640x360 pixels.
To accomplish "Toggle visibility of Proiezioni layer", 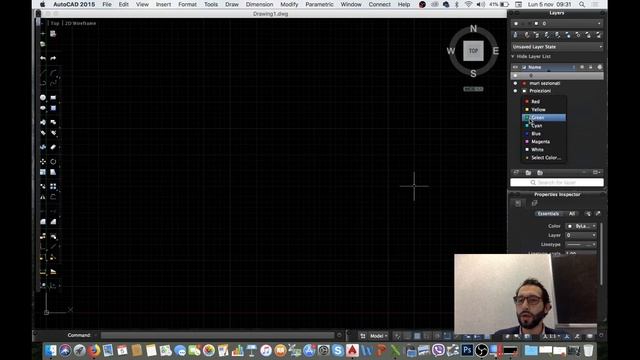I will (x=515, y=91).
